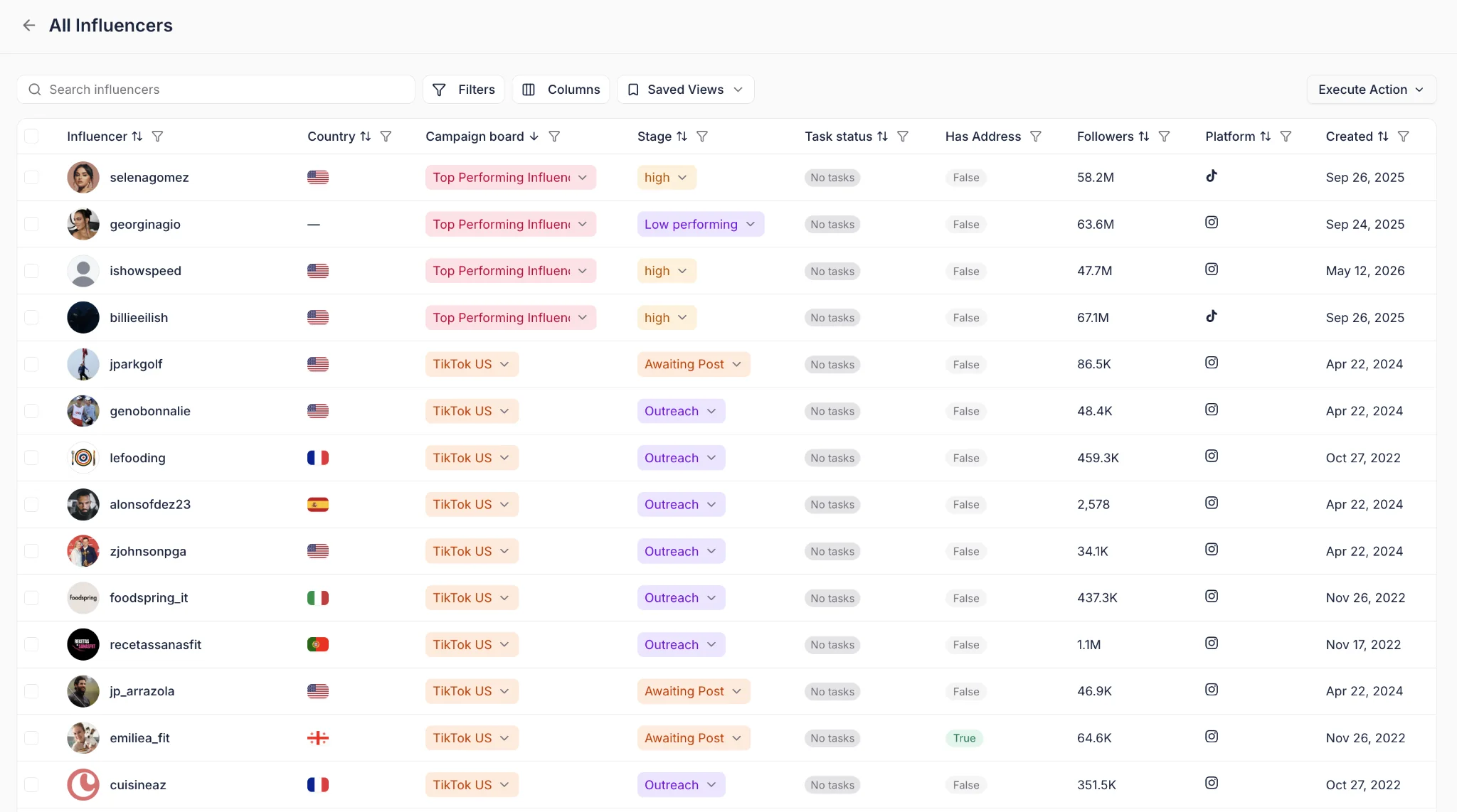The width and height of the screenshot is (1457, 812).
Task: Open the foodspring_it influencer profile
Action: coord(149,598)
